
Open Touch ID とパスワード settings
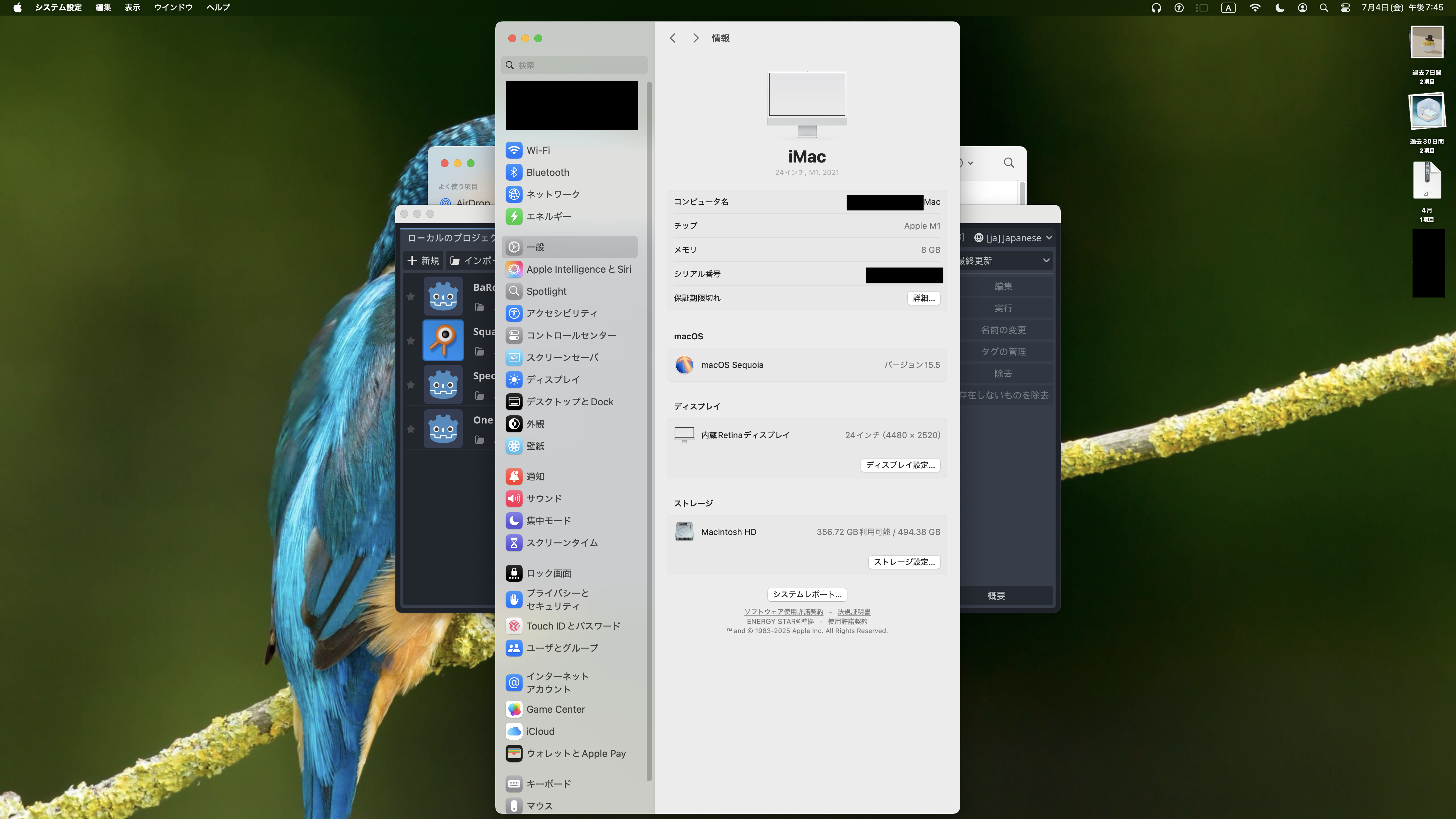[x=570, y=626]
